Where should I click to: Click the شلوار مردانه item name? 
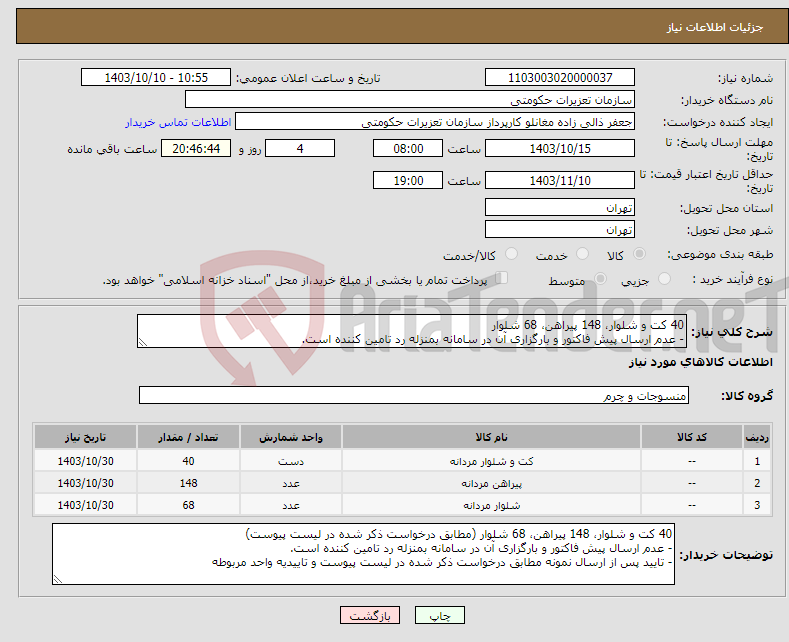[491, 506]
